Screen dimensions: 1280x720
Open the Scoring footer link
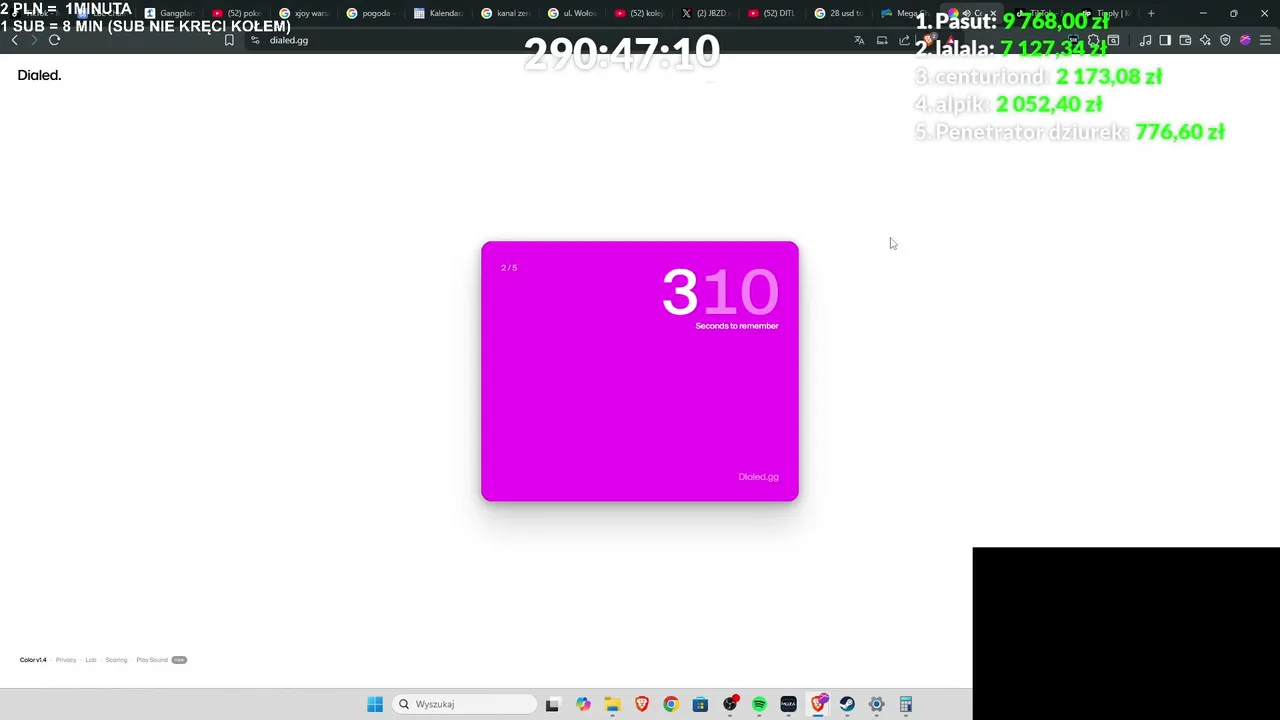116,660
